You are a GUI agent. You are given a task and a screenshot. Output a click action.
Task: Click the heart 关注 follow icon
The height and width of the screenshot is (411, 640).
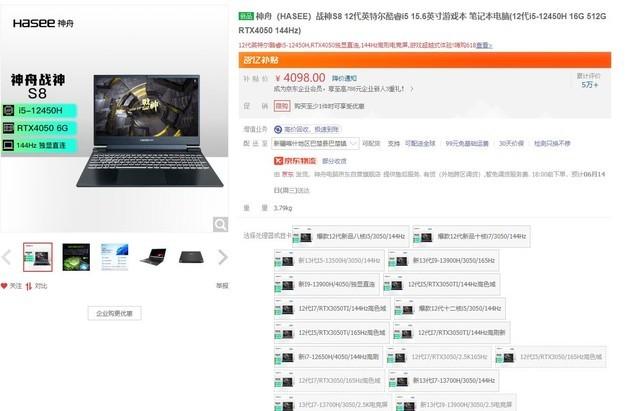pyautogui.click(x=4, y=286)
